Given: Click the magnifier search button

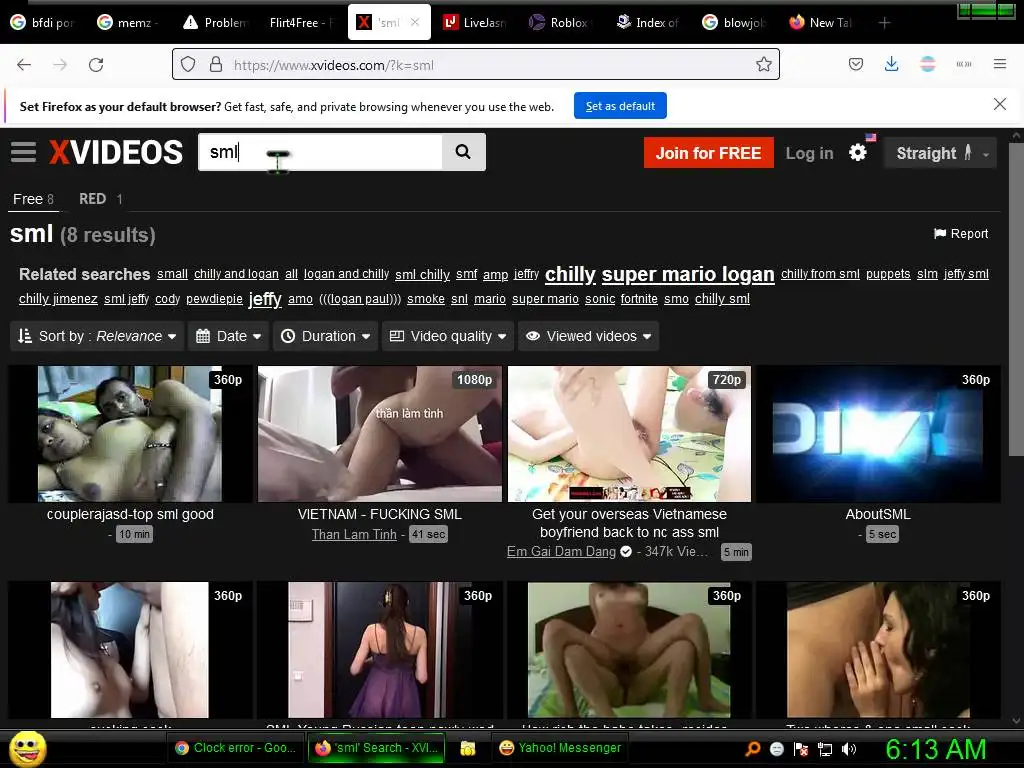Looking at the screenshot, I should pyautogui.click(x=463, y=152).
